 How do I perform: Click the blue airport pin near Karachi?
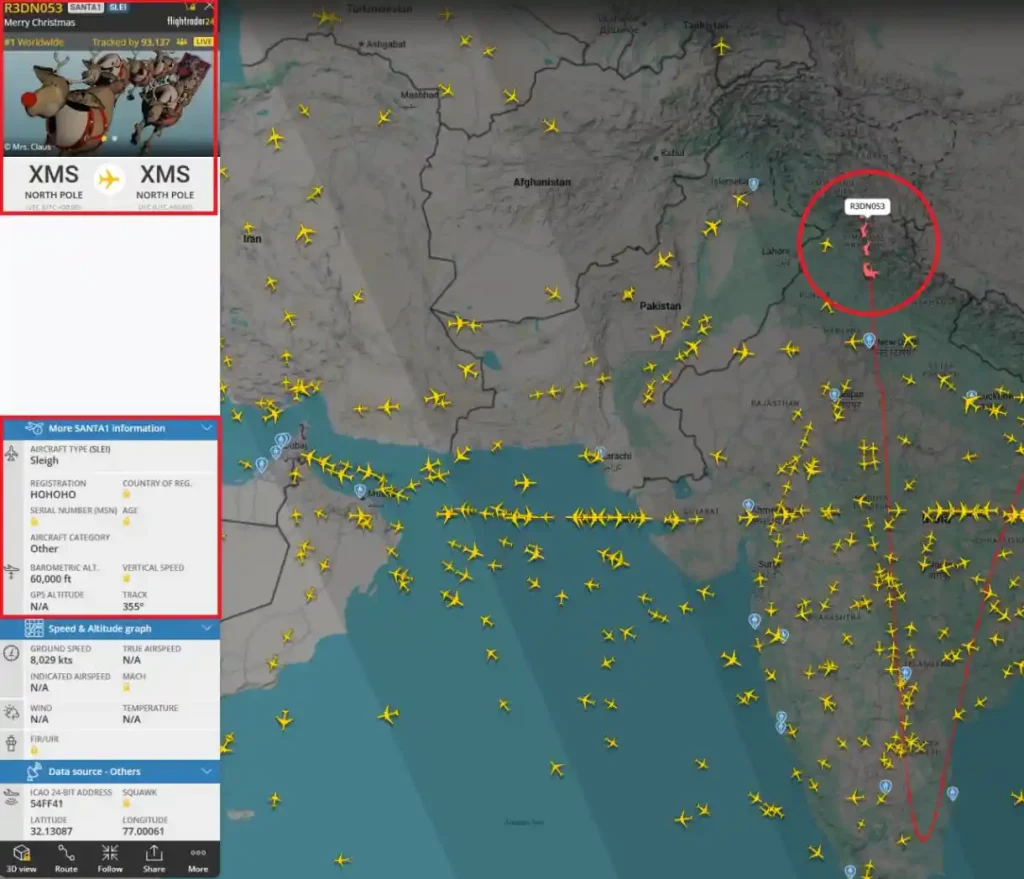(x=600, y=452)
